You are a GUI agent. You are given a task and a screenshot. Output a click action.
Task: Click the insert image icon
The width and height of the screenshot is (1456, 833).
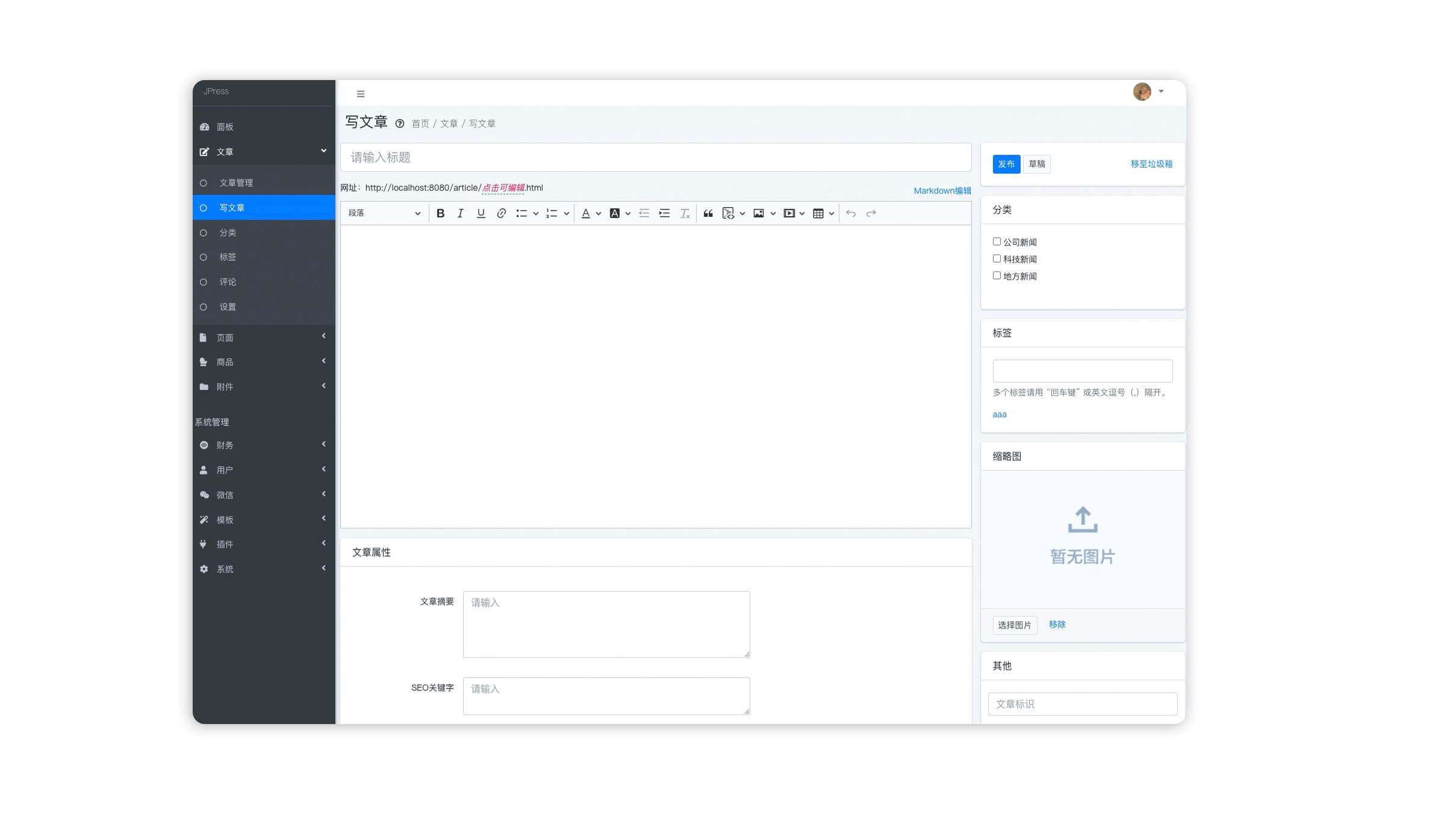pyautogui.click(x=759, y=213)
